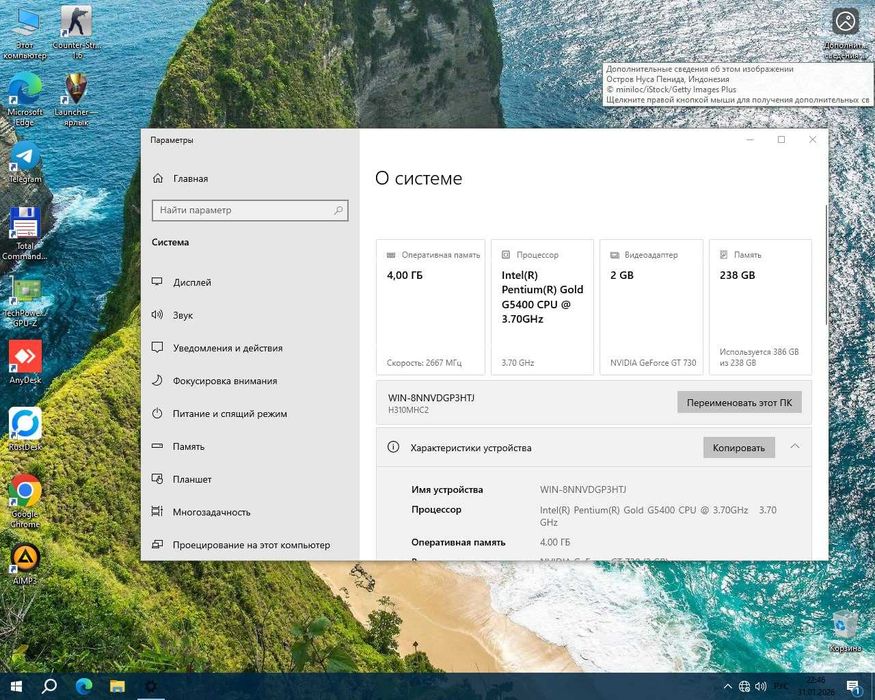Show hidden tray icons chevron
The image size is (875, 700).
tap(728, 687)
